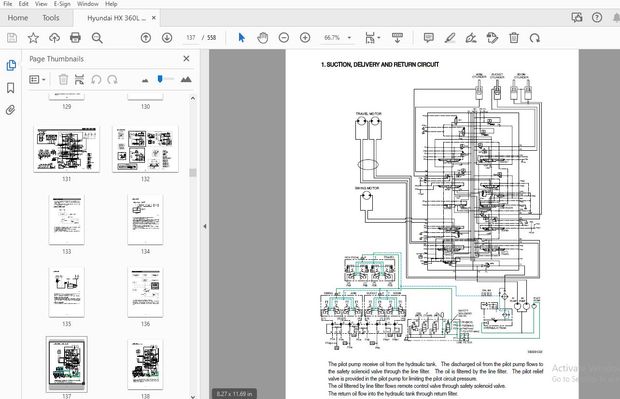Click the scrolling mode toolbar icon
Image resolution: width=620 pixels, height=399 pixels.
(x=397, y=38)
